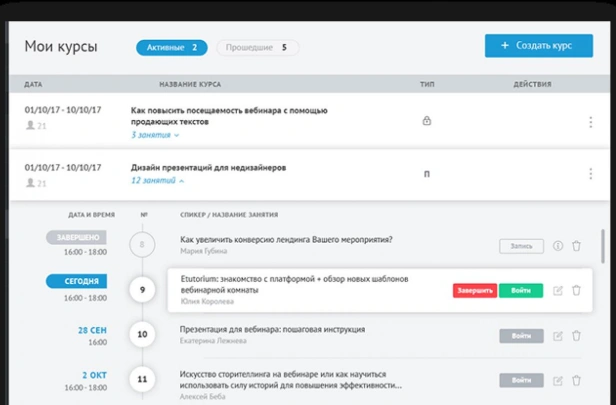Viewport: 616px width, 405px height.
Task: Click the lock type icon of first course
Action: coord(427,121)
